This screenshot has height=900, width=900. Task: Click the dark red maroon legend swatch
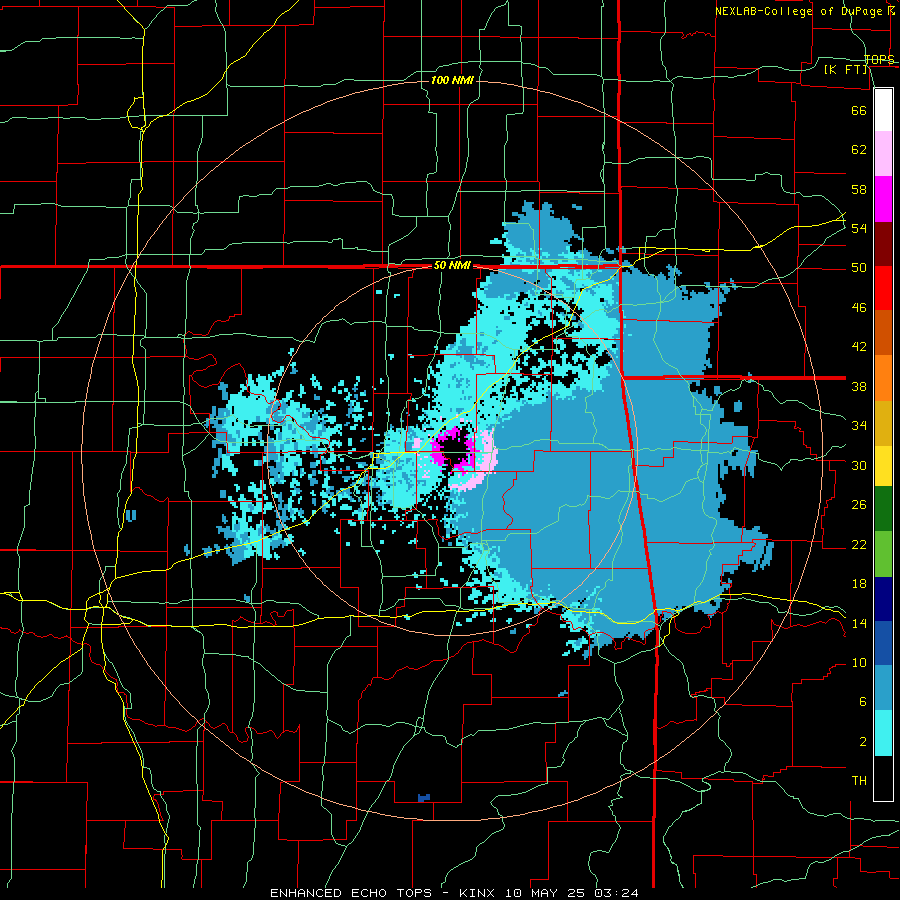click(883, 244)
